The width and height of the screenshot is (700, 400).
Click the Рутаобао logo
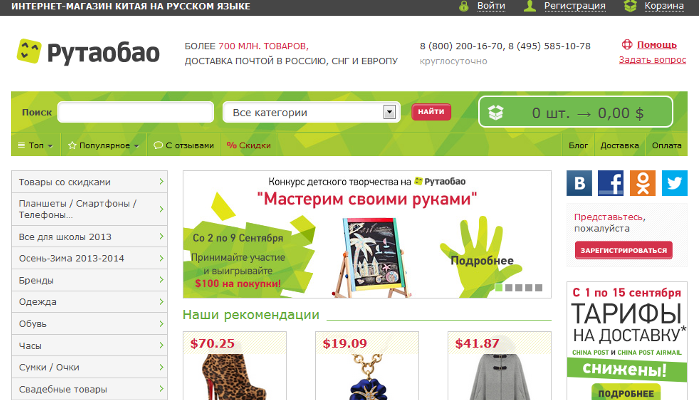tap(88, 52)
